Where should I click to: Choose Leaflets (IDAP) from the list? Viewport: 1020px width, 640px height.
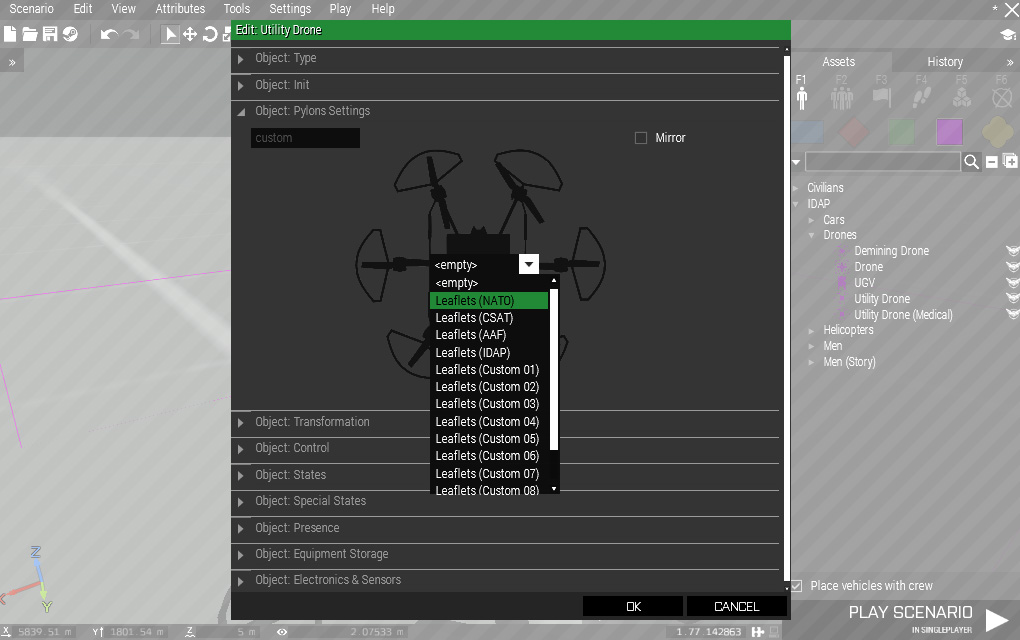473,352
